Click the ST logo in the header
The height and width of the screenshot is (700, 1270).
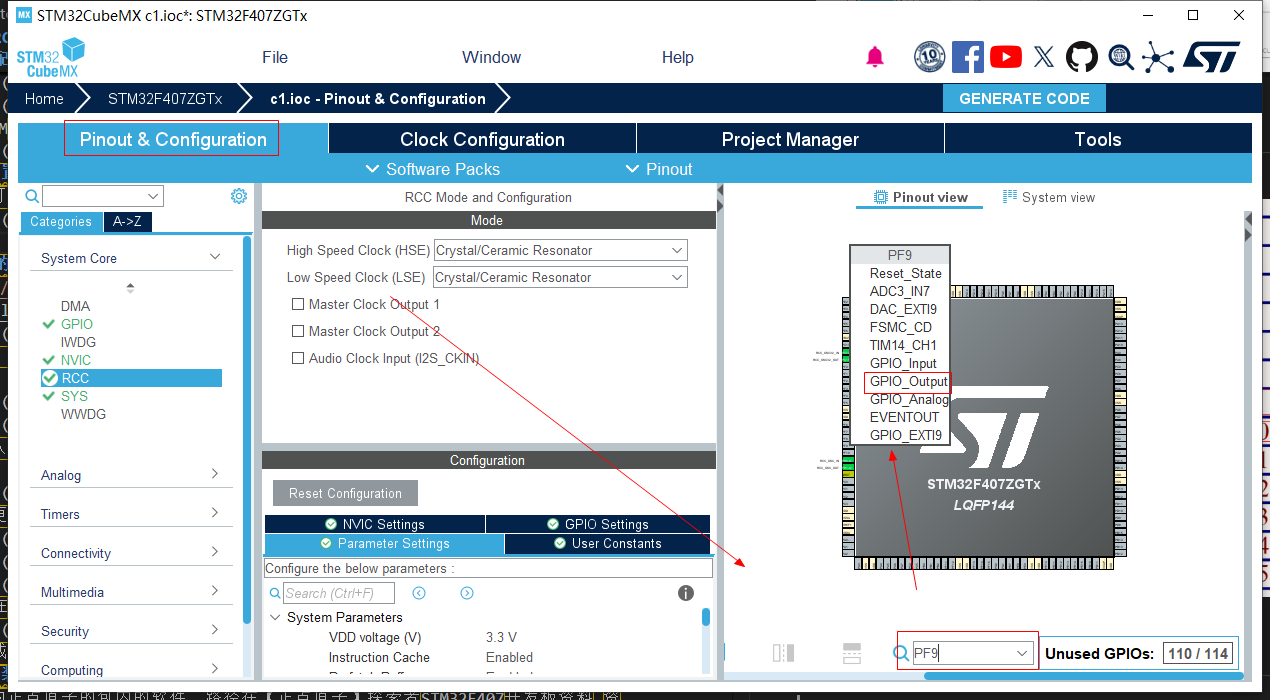[x=1211, y=57]
